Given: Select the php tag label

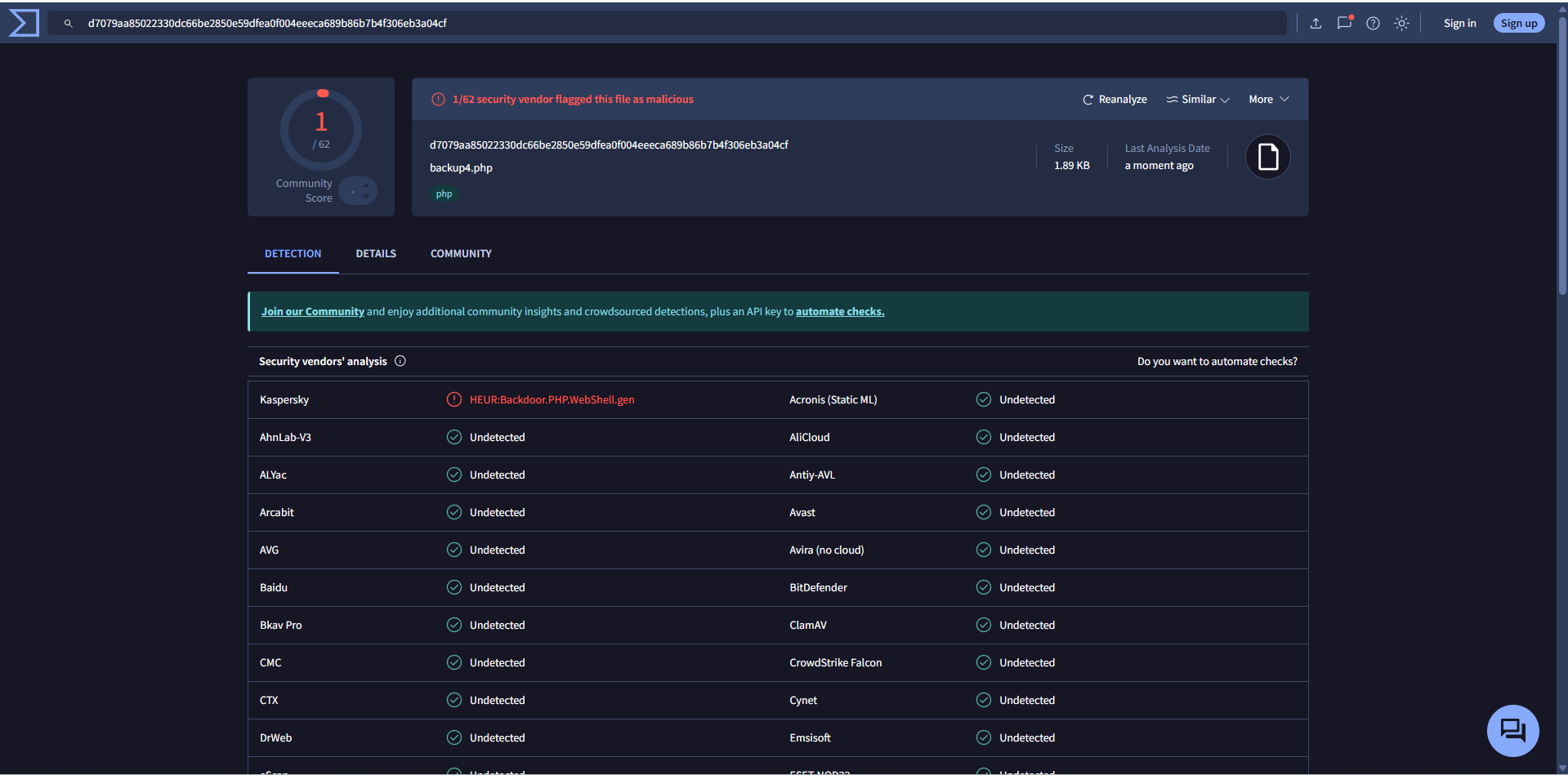Looking at the screenshot, I should [444, 194].
